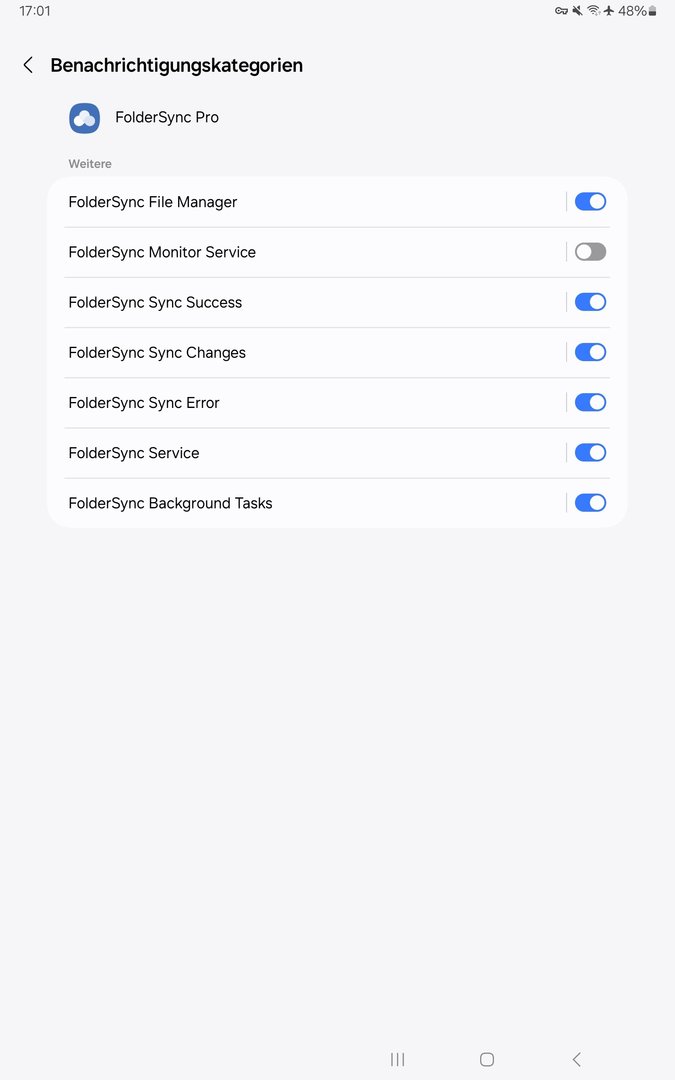Tap the Wi-Fi icon in status bar
The width and height of the screenshot is (675, 1080).
(x=593, y=11)
